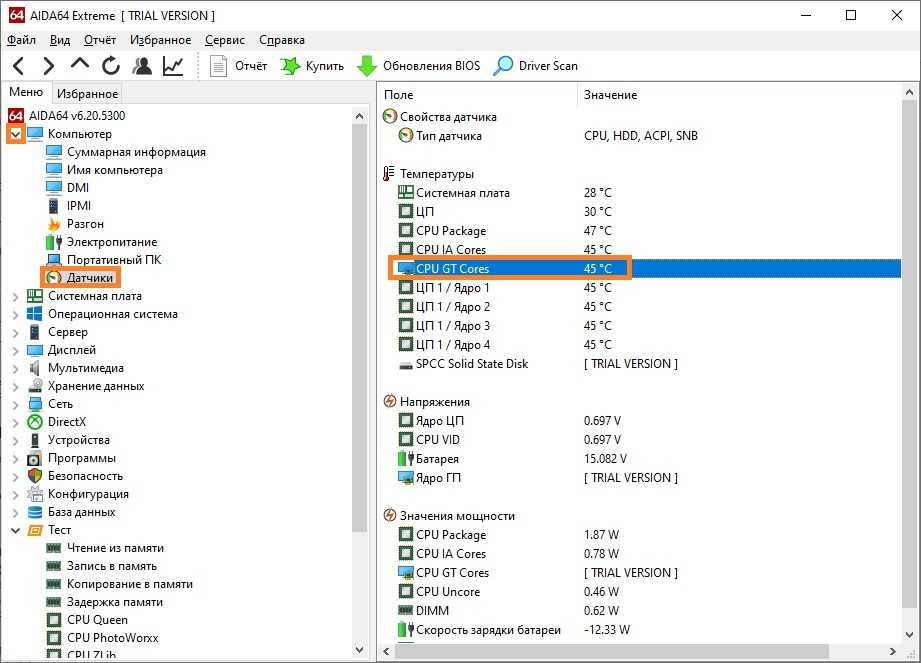The image size is (921, 663).
Task: Click the Up level arrow icon
Action: pyautogui.click(x=80, y=65)
